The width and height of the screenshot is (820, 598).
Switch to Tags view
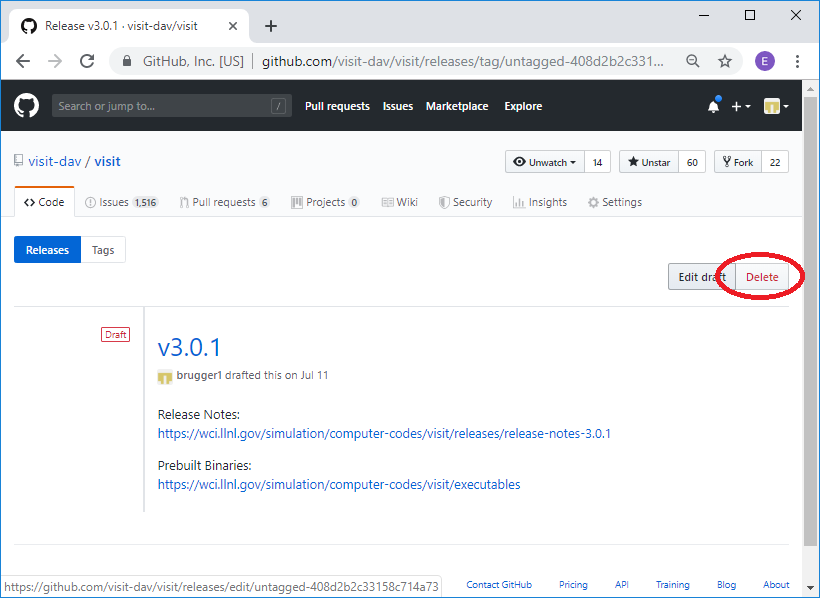point(103,250)
